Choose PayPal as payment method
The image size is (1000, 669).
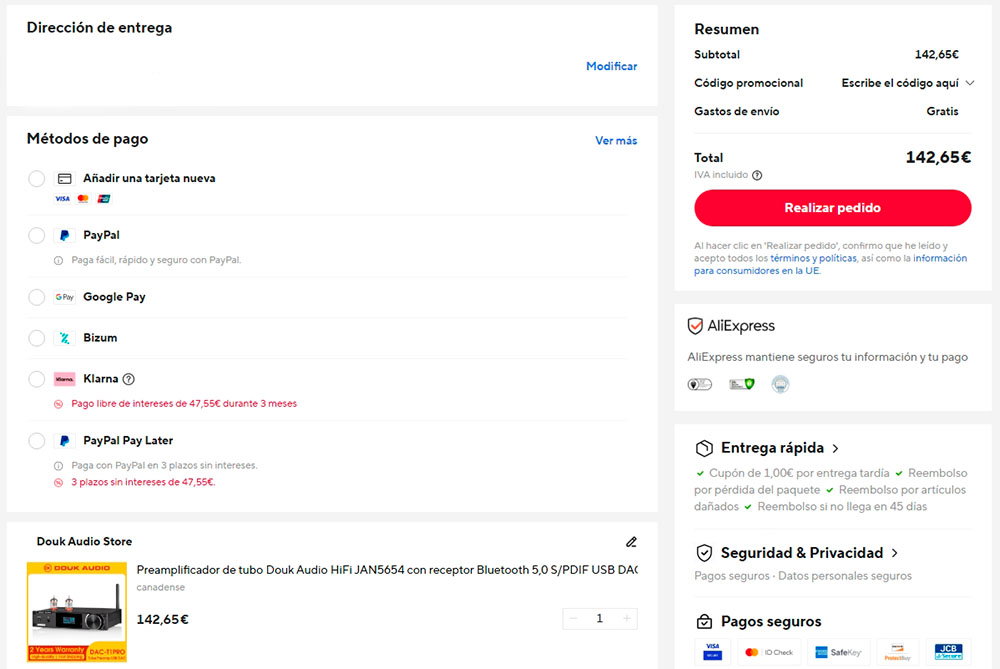(x=36, y=235)
